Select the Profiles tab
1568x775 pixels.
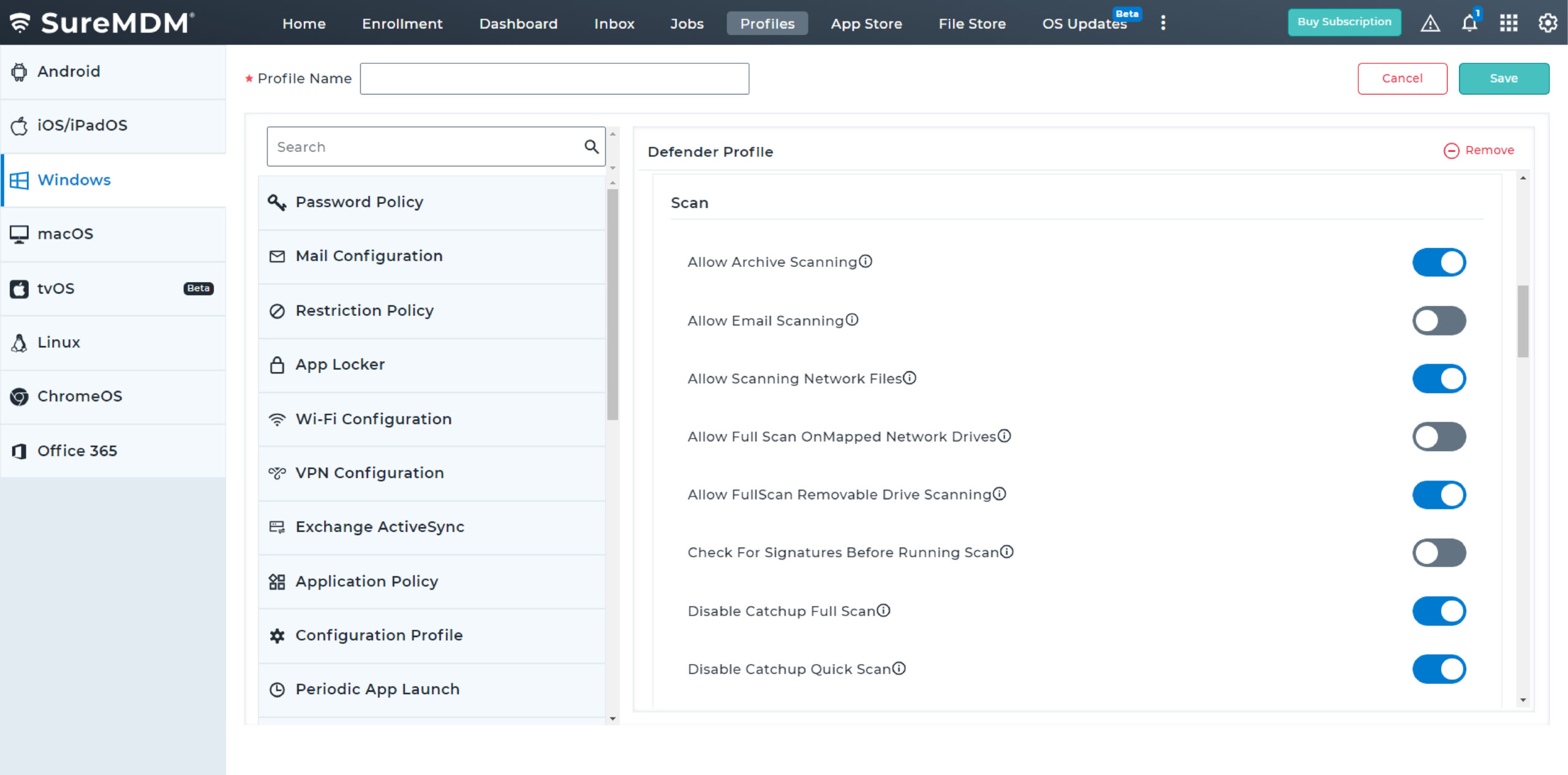point(767,23)
